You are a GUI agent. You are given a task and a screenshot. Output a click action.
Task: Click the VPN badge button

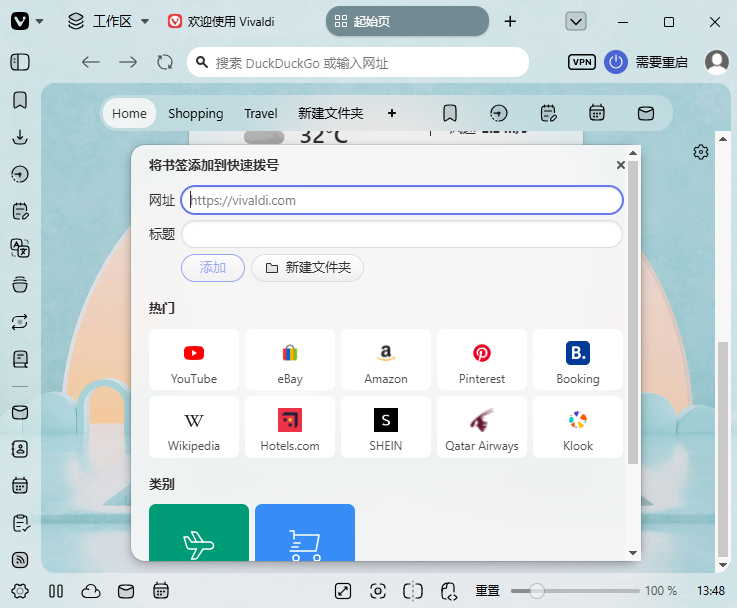tap(582, 62)
